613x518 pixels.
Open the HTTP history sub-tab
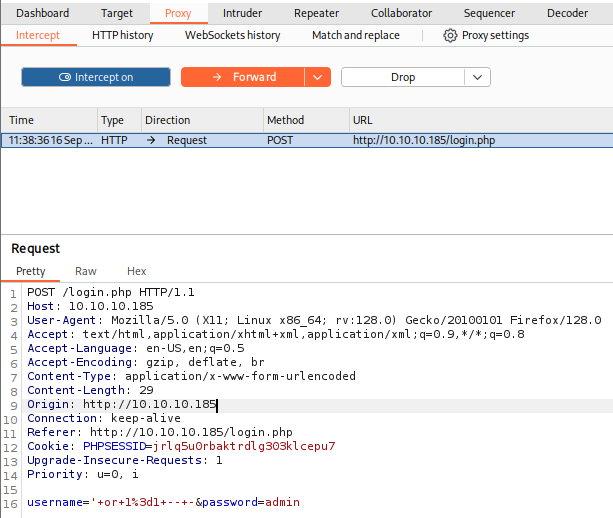point(122,35)
